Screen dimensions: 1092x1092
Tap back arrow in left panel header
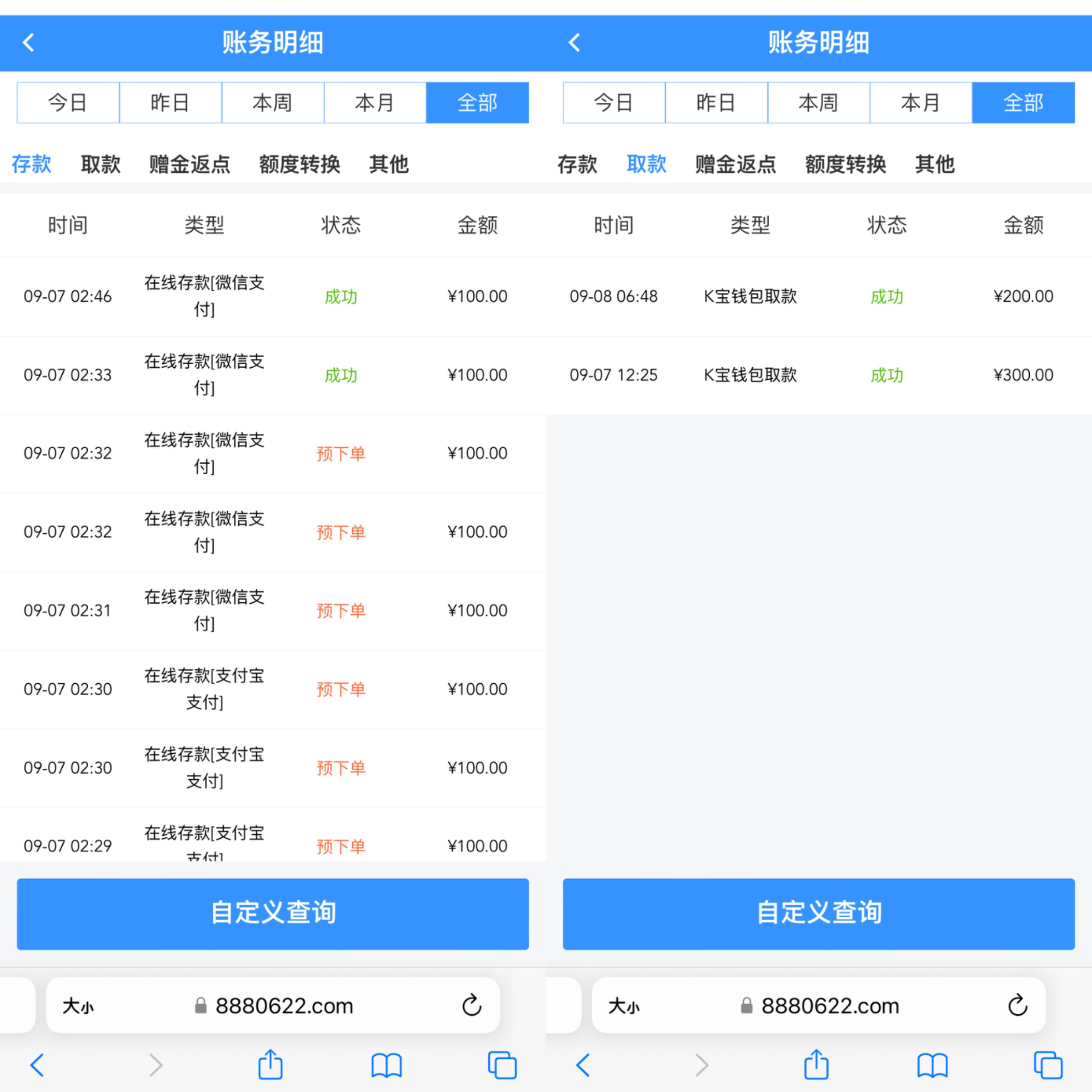(28, 42)
